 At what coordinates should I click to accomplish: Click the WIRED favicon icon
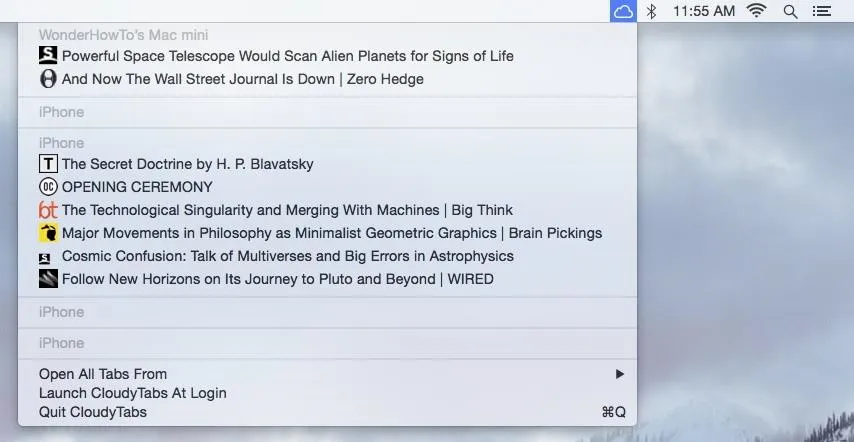pos(48,279)
